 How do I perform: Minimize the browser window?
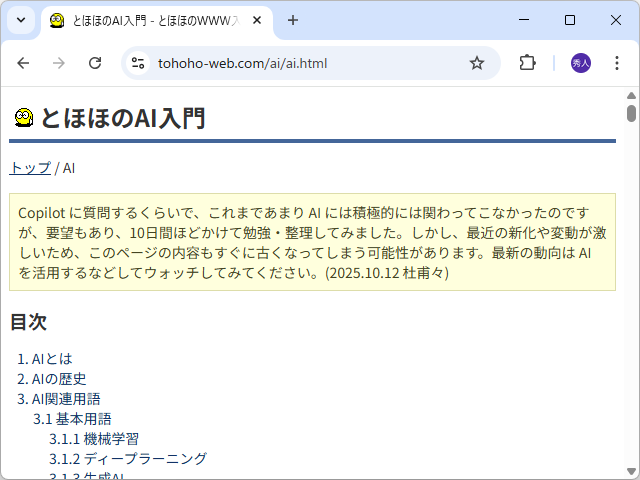click(524, 20)
